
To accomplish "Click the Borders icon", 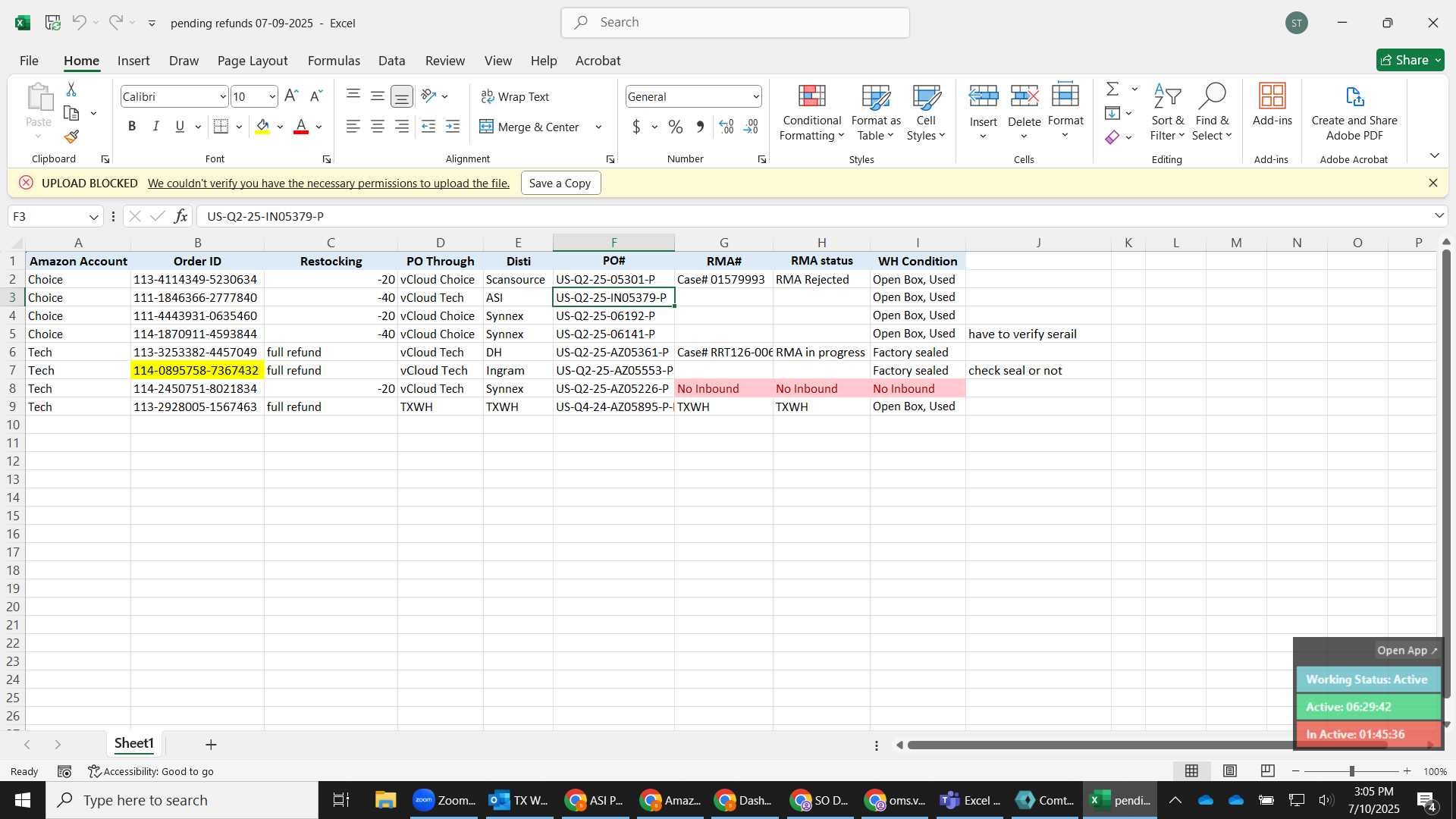I will 221,127.
